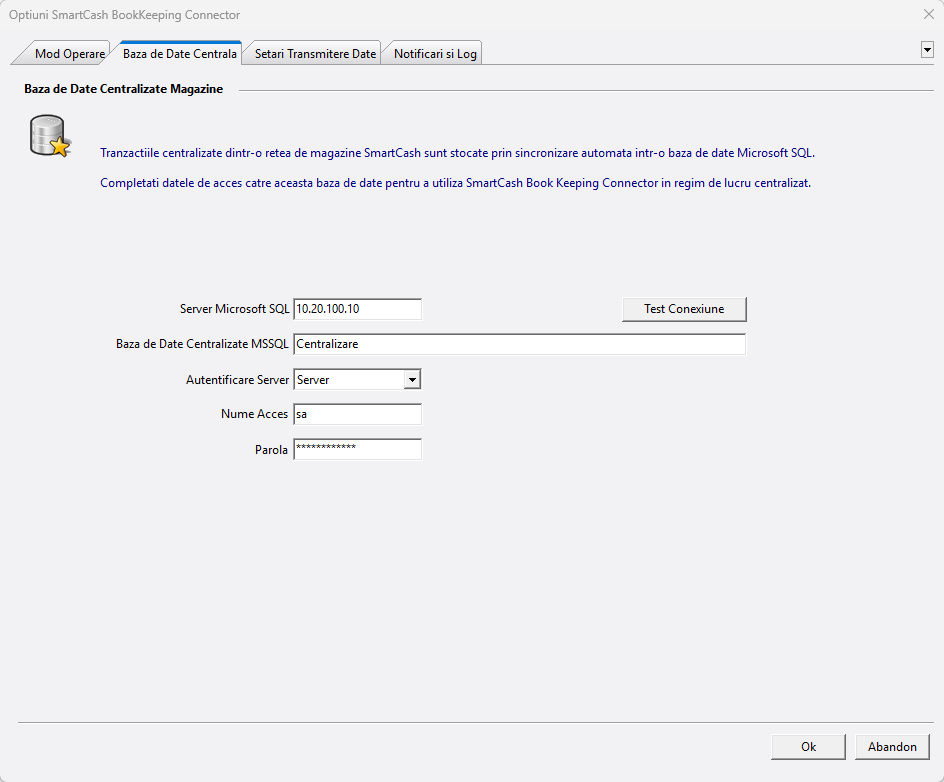
Task: Click the Nume Acces input field
Action: click(358, 414)
